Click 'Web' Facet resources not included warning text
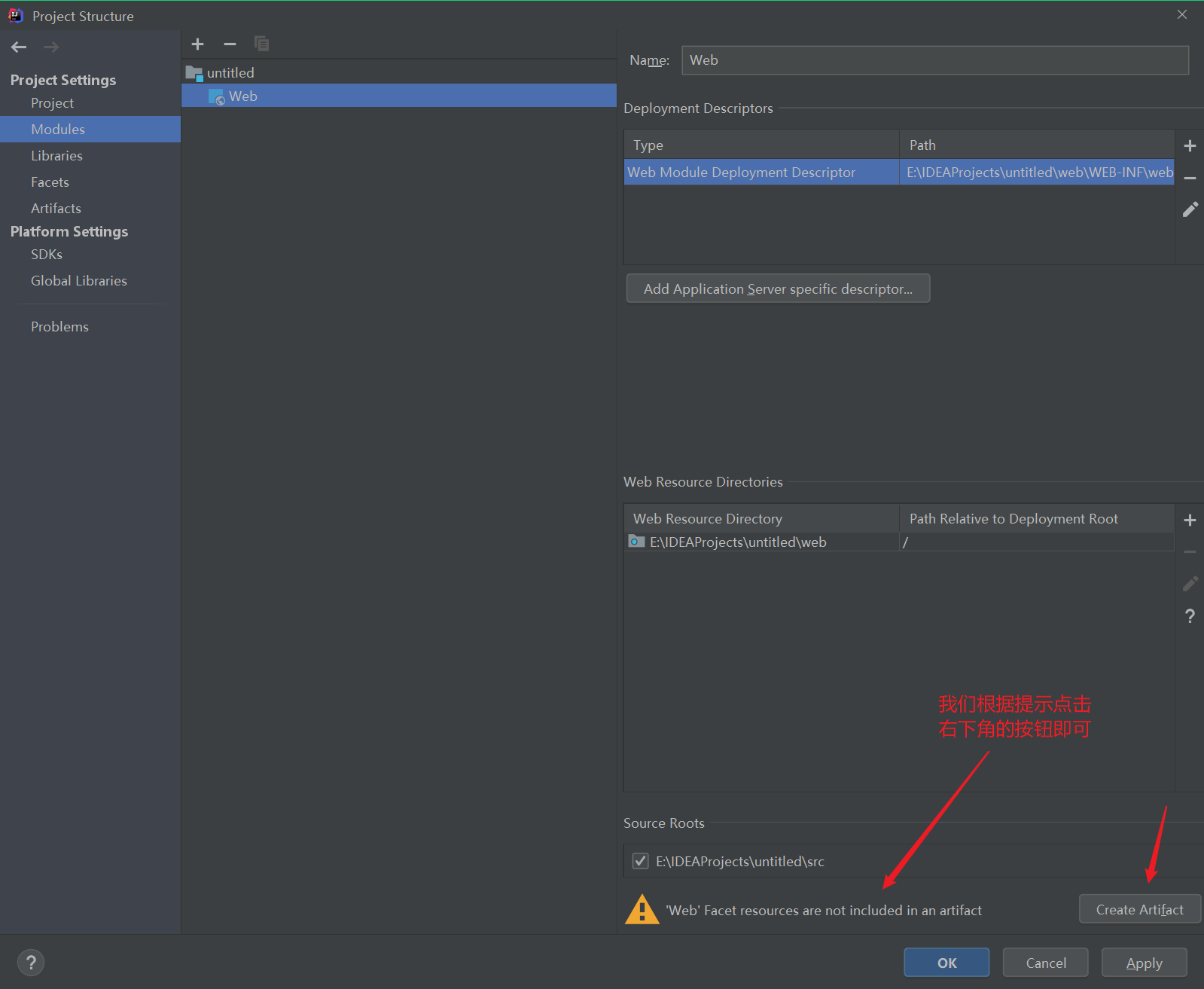 click(x=824, y=910)
